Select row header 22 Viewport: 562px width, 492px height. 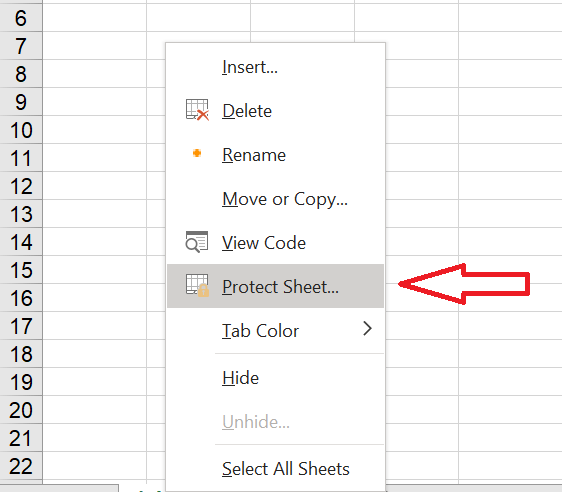[21, 466]
